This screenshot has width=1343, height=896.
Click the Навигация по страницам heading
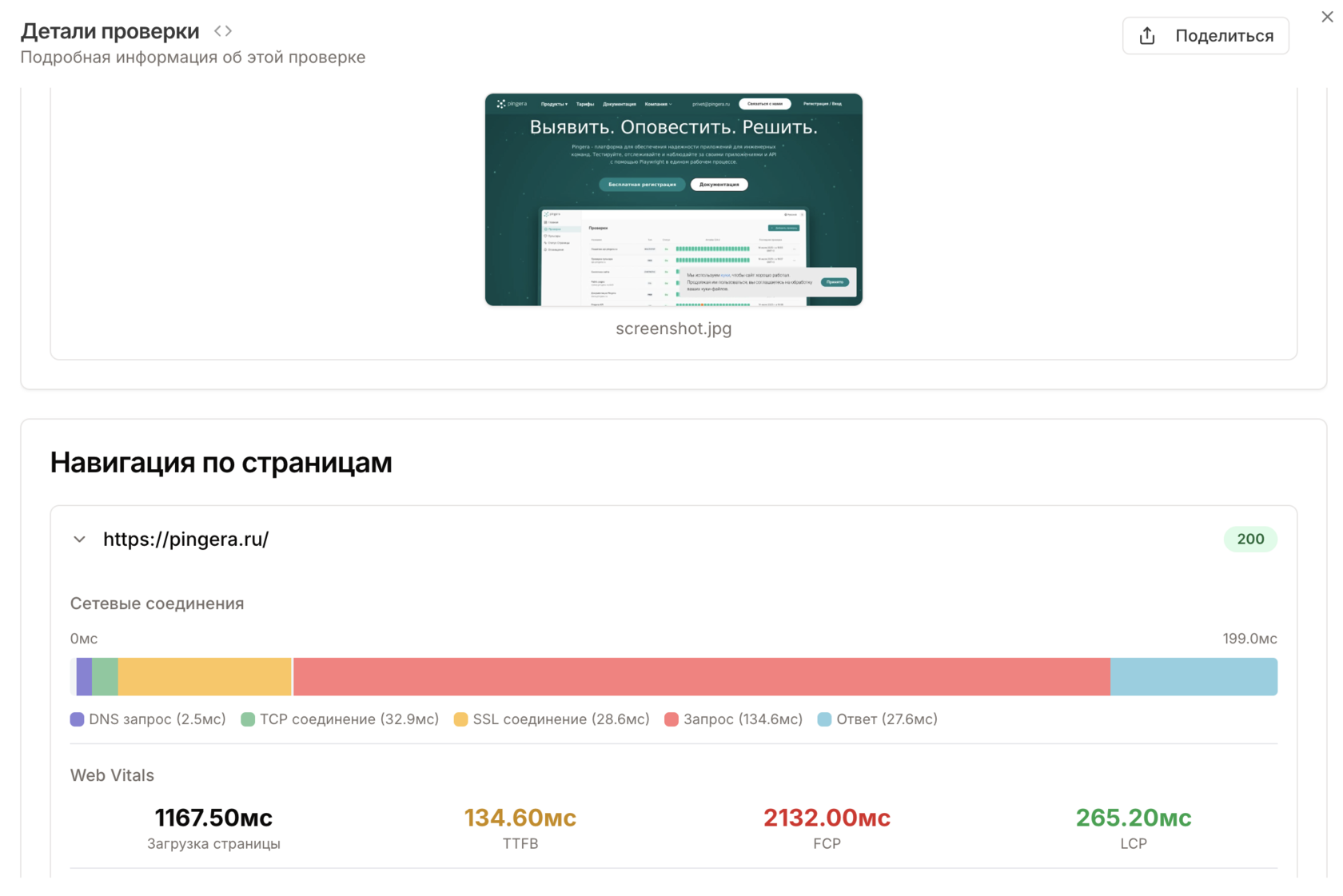click(221, 463)
